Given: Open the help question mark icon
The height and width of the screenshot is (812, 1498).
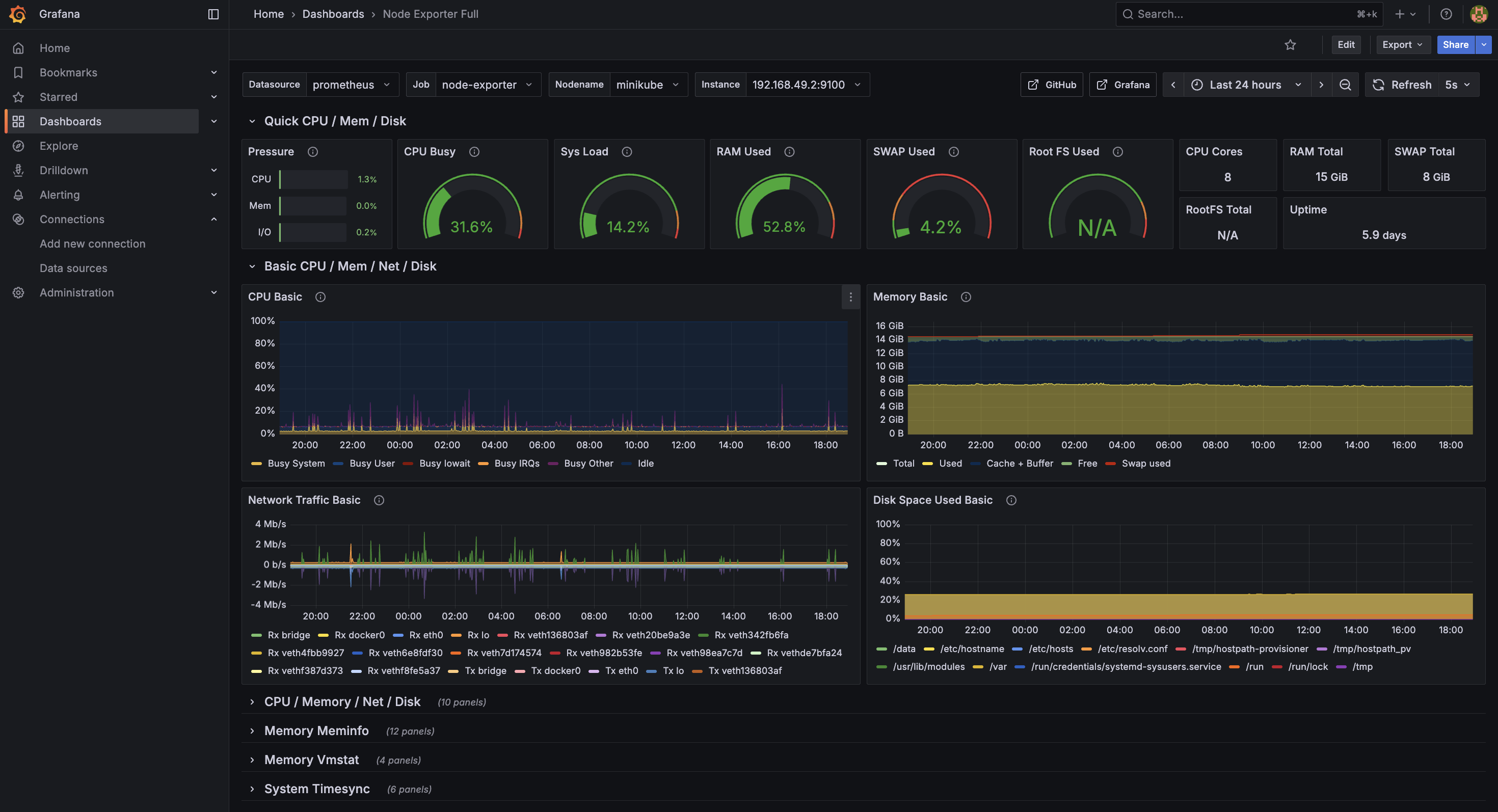Looking at the screenshot, I should coord(1446,14).
